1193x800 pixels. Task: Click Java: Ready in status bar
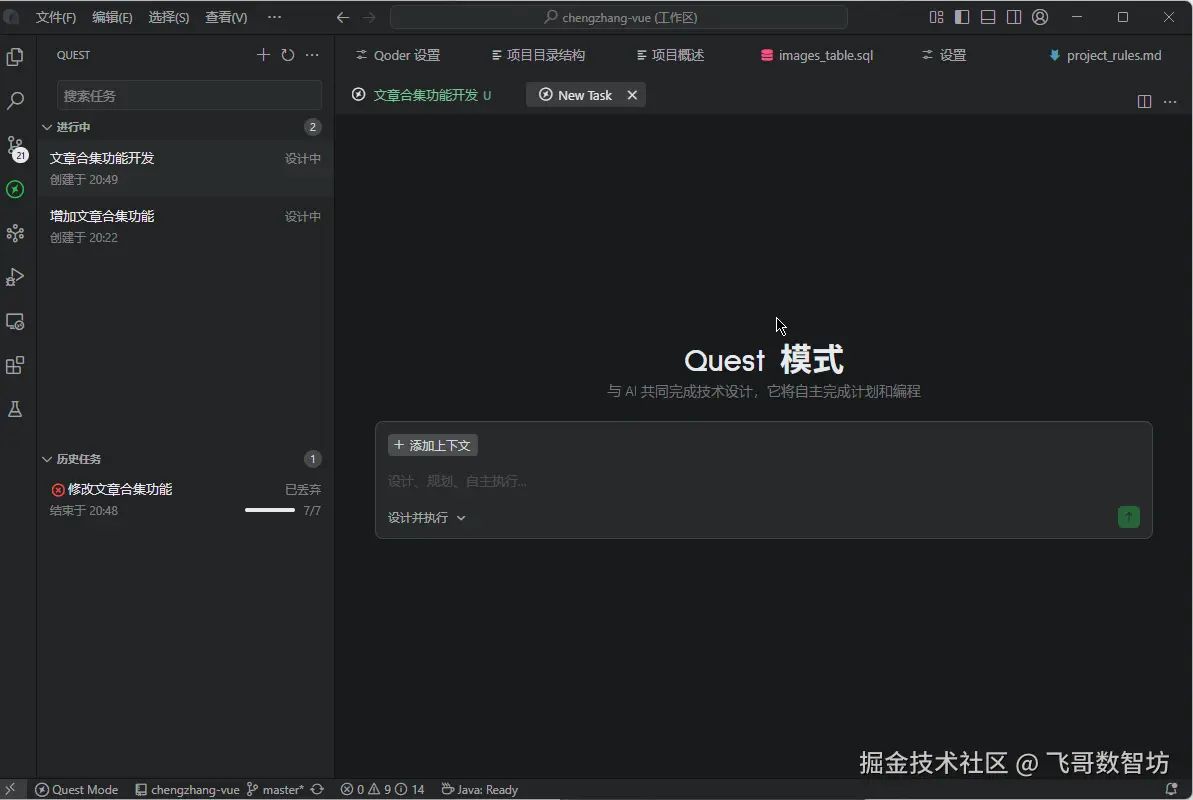480,789
